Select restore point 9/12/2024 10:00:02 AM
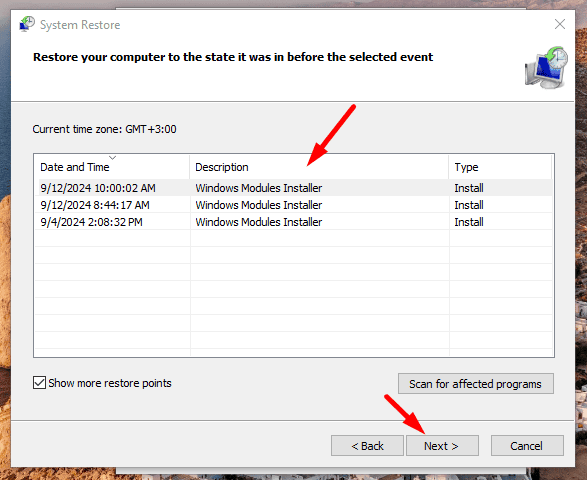This screenshot has width=587, height=480. (x=294, y=188)
